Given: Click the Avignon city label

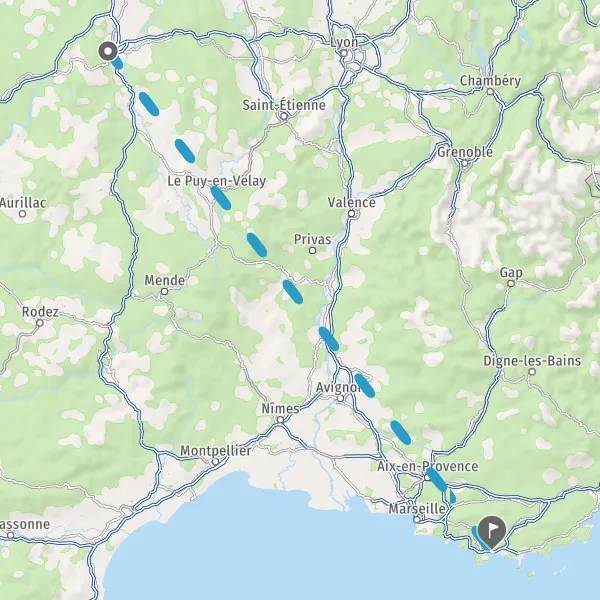Looking at the screenshot, I should click(339, 388).
